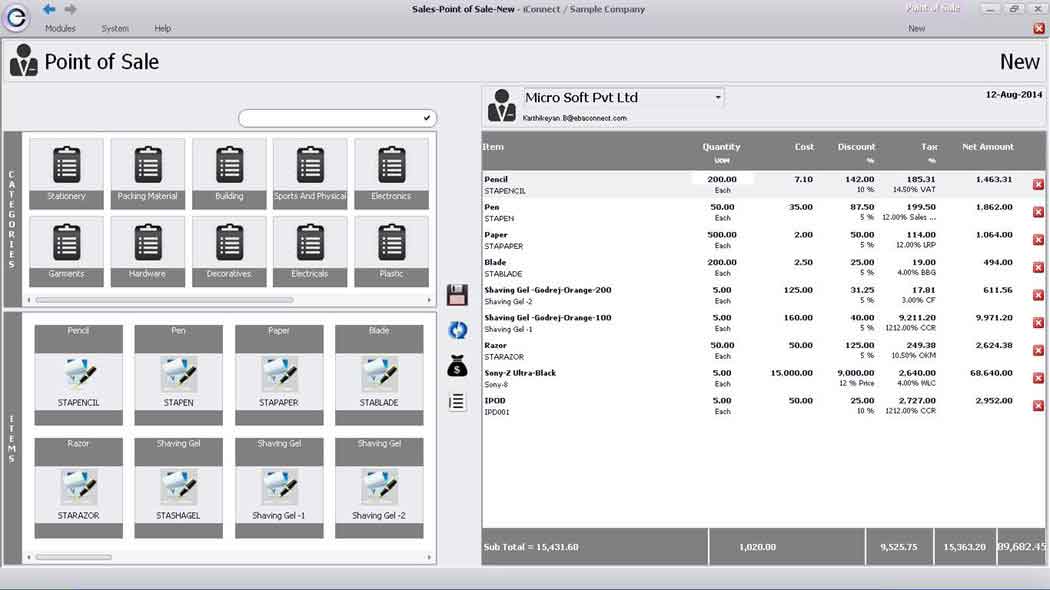Image resolution: width=1050 pixels, height=590 pixels.
Task: Open the Modules menu
Action: pos(60,29)
